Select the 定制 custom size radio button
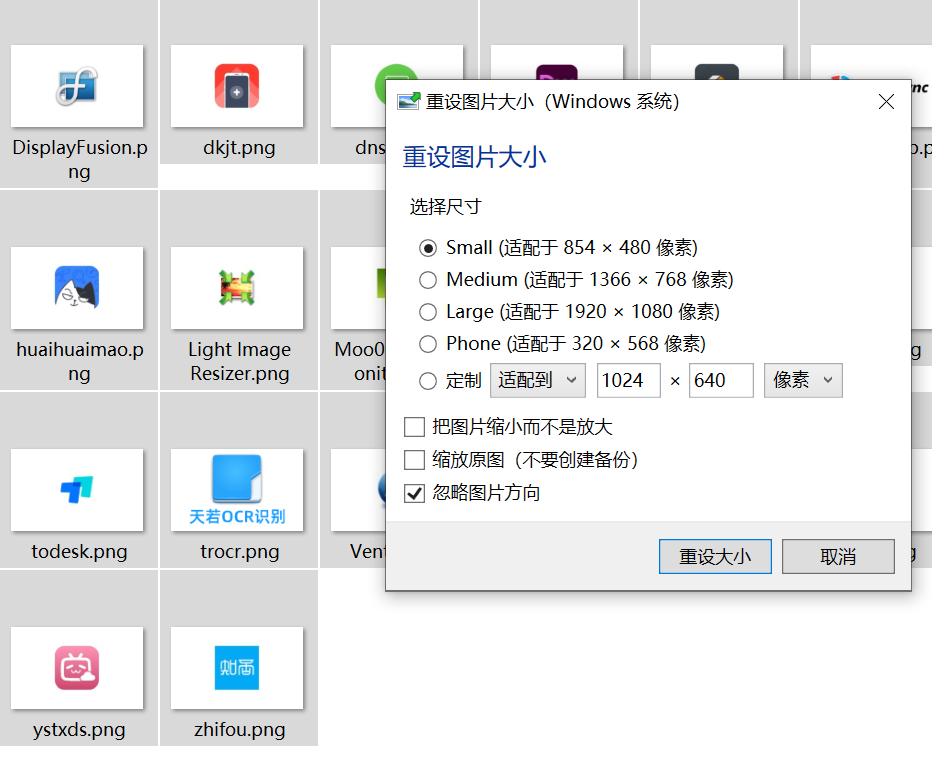The width and height of the screenshot is (932, 770). coord(428,381)
